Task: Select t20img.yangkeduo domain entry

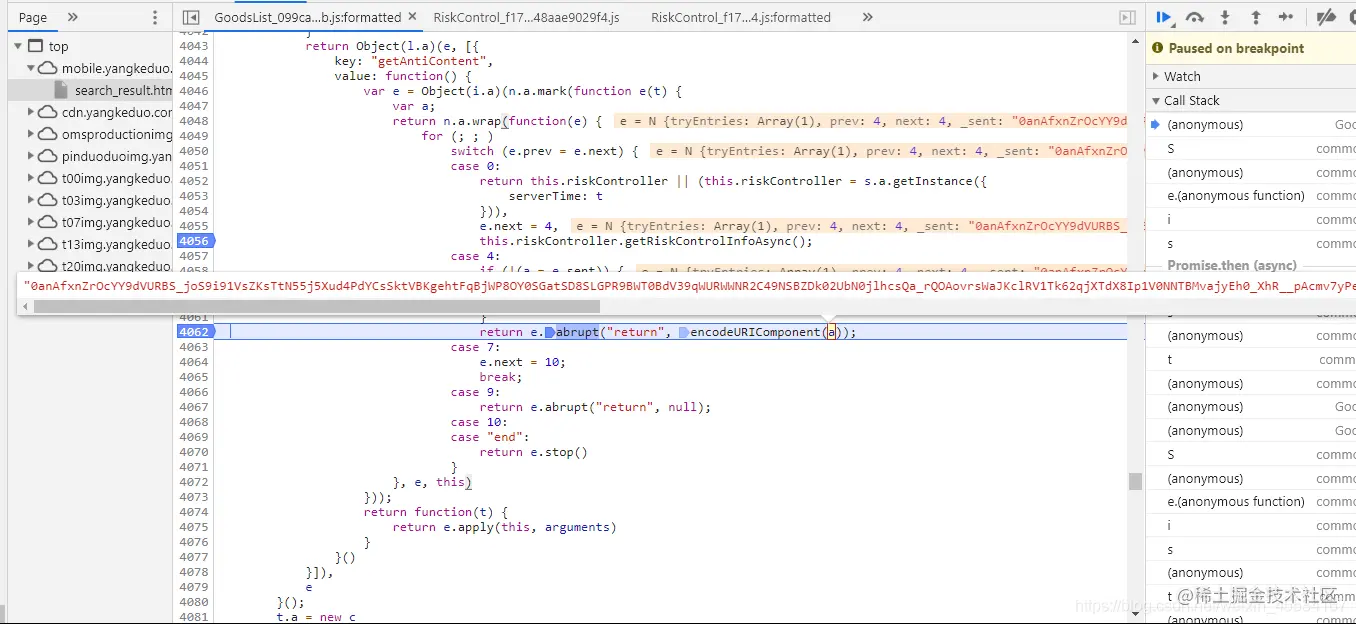Action: tap(116, 266)
